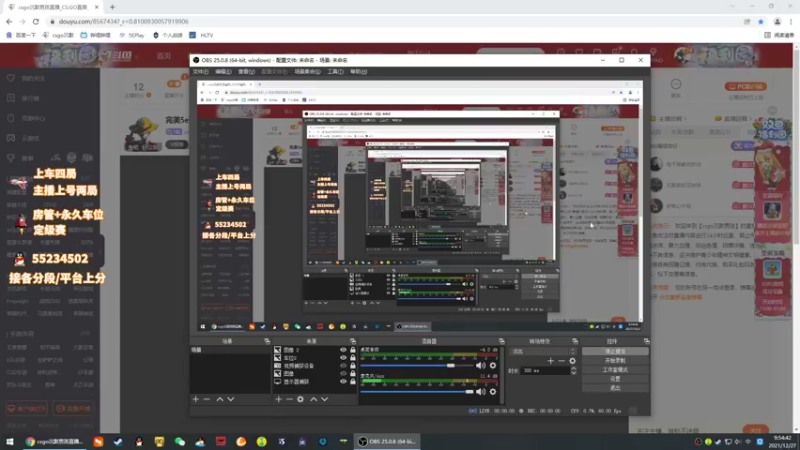Toggle visibility of 显示器捕获 source
800x450 pixels.
coord(343,381)
